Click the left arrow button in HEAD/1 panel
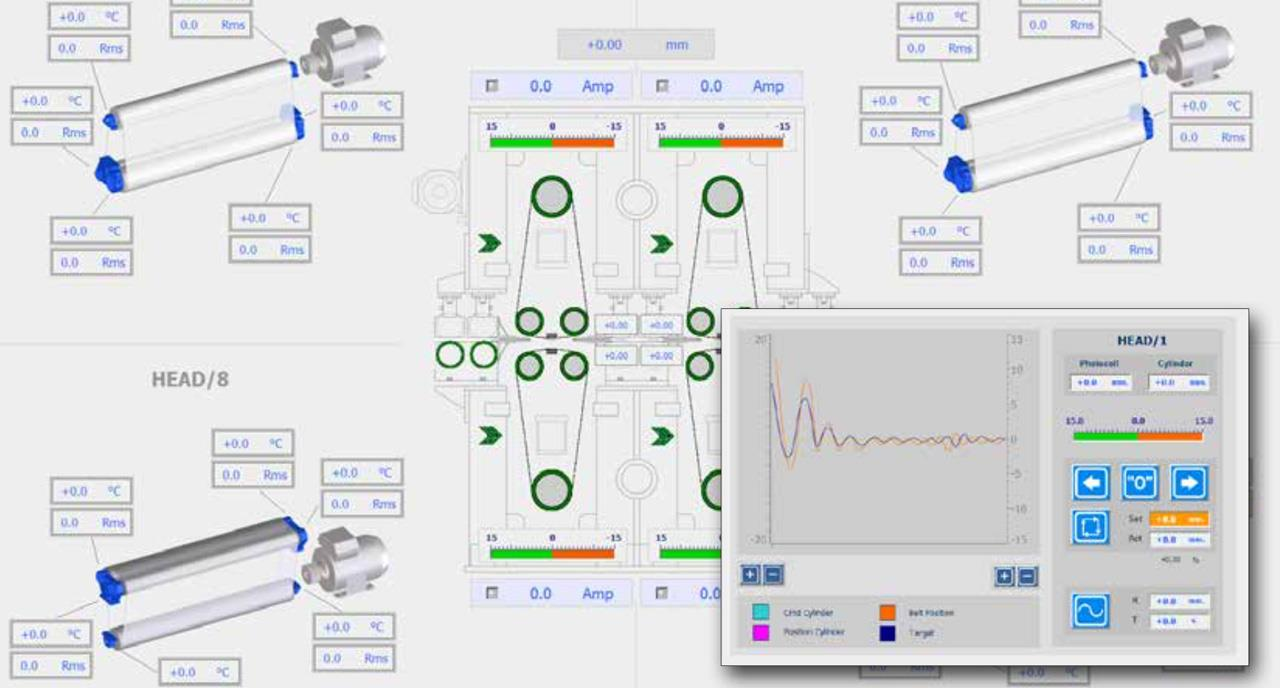This screenshot has height=688, width=1280. pyautogui.click(x=1091, y=483)
